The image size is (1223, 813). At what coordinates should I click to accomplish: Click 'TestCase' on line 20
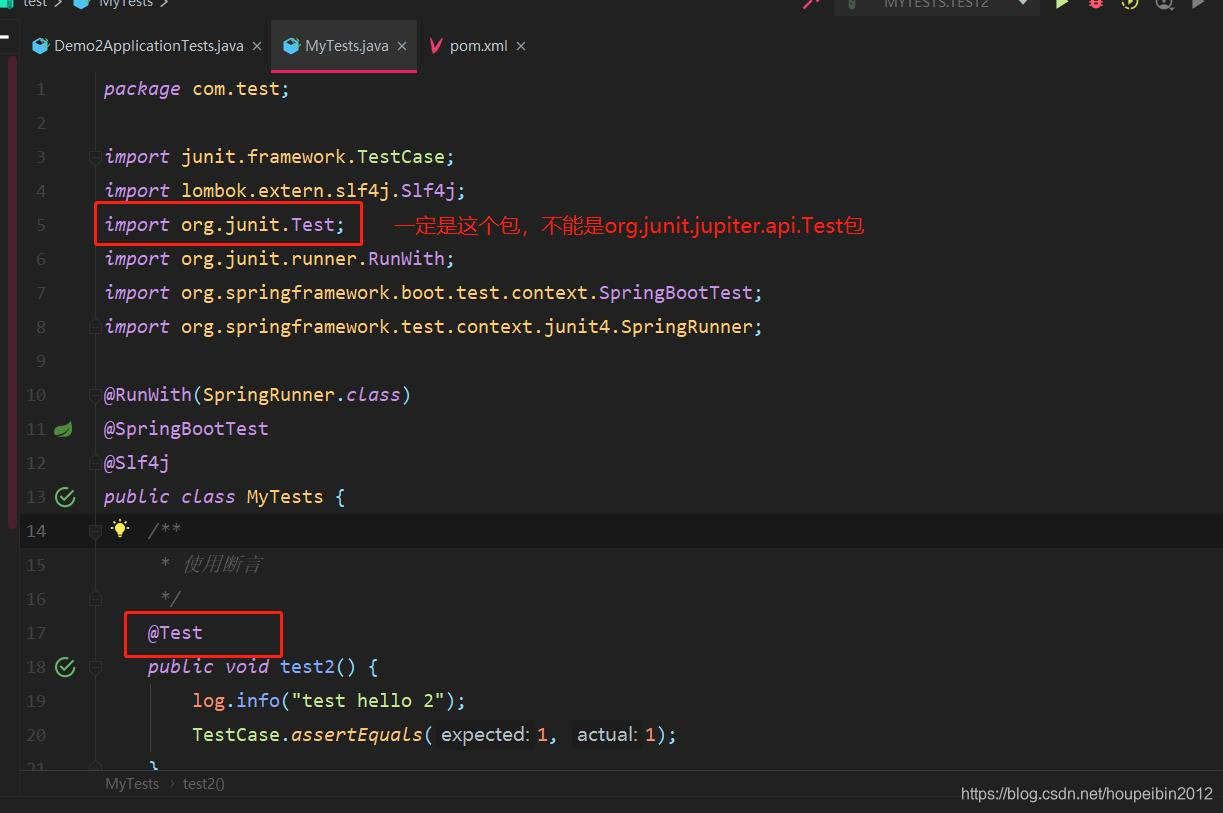[236, 735]
